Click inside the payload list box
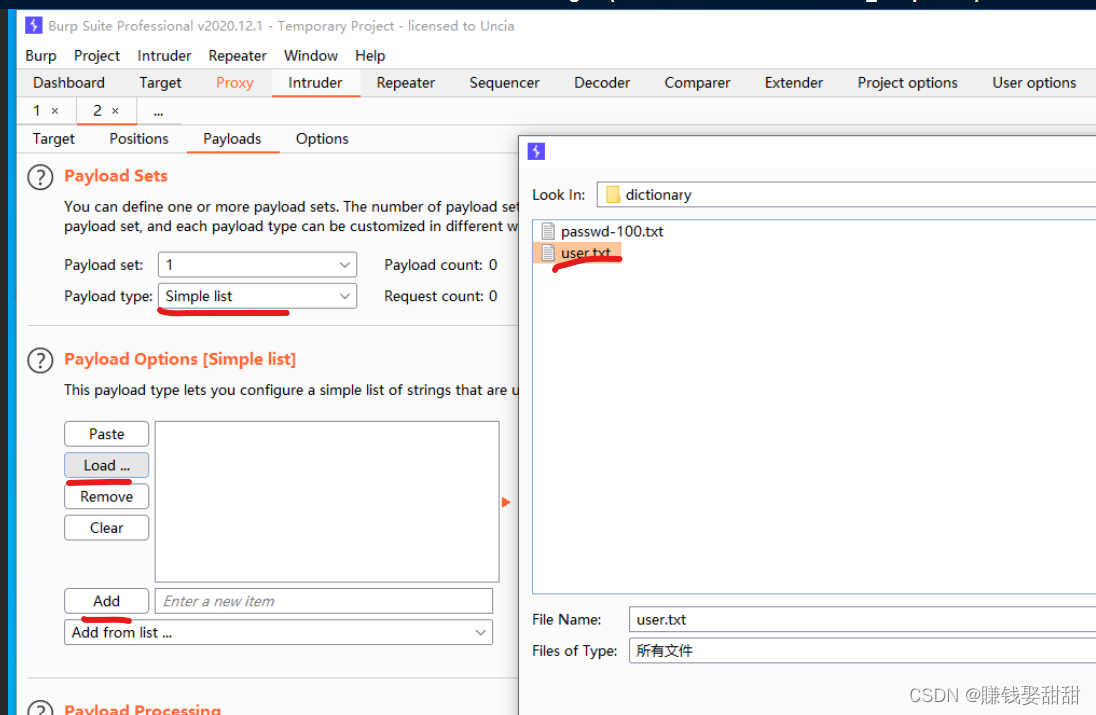 pos(327,501)
